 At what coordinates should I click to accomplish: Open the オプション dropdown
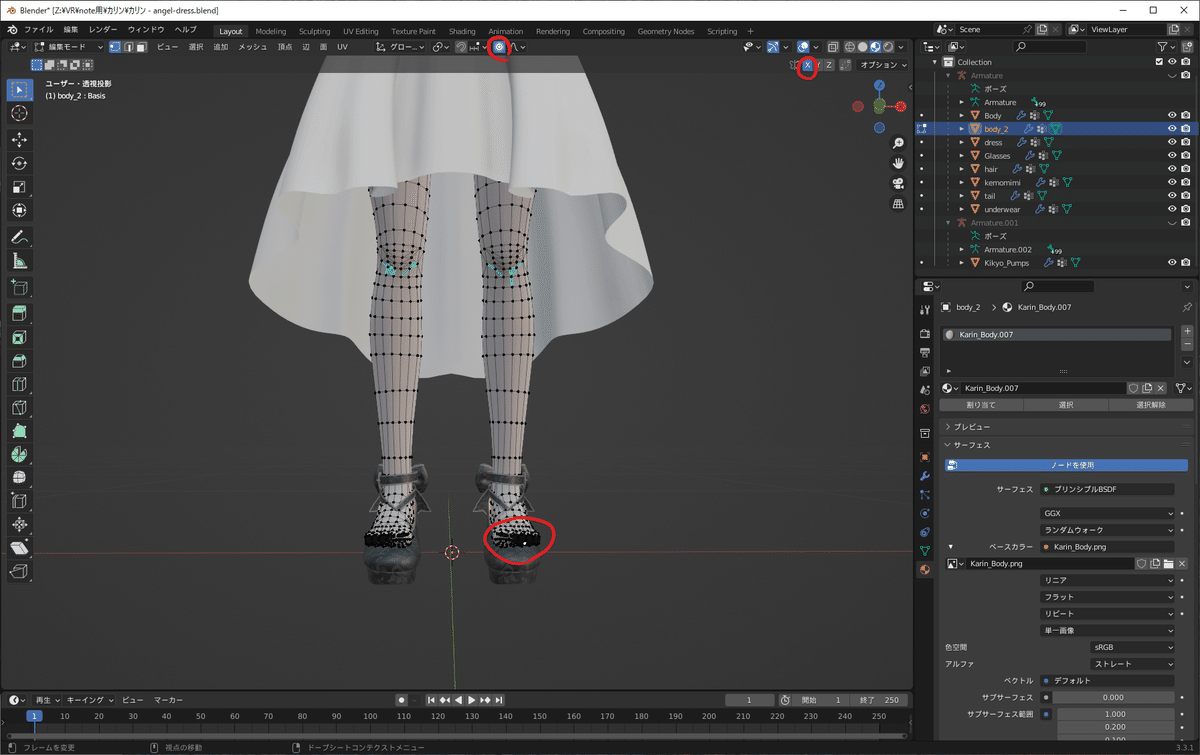pyautogui.click(x=883, y=65)
